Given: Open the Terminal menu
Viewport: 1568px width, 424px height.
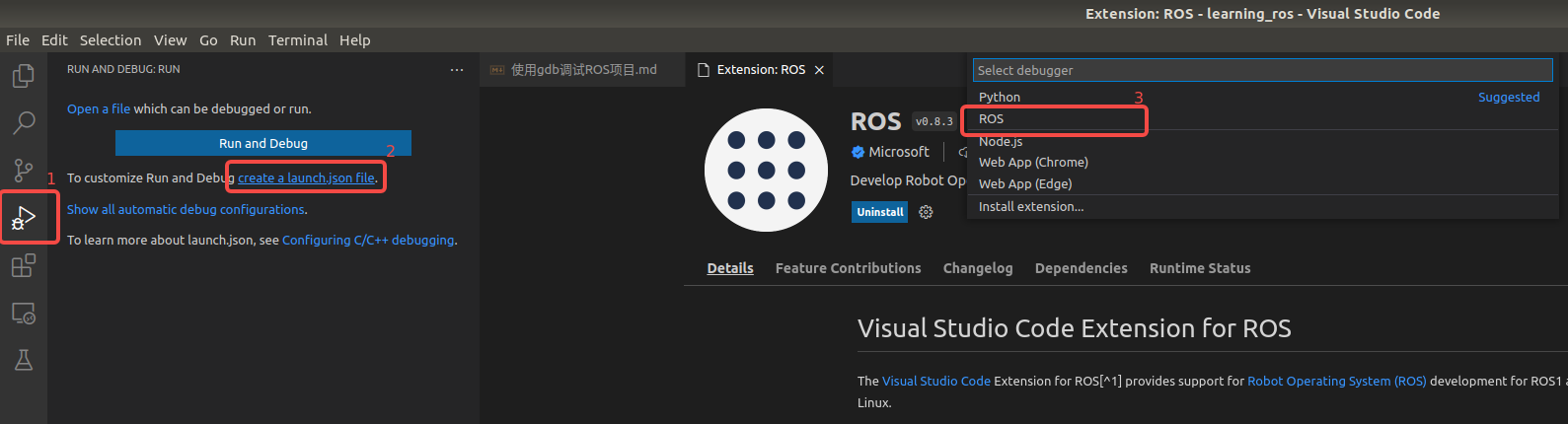Looking at the screenshot, I should coord(297,40).
